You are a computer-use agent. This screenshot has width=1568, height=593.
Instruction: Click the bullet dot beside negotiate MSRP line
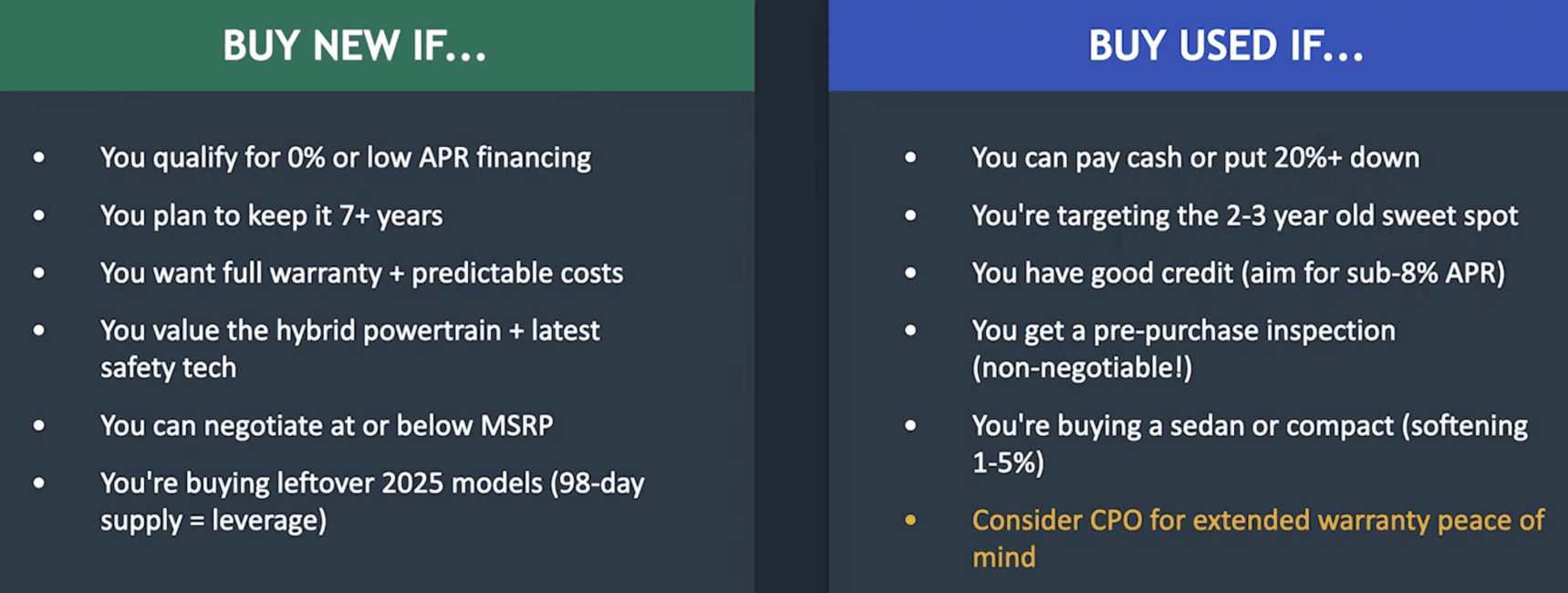(39, 426)
